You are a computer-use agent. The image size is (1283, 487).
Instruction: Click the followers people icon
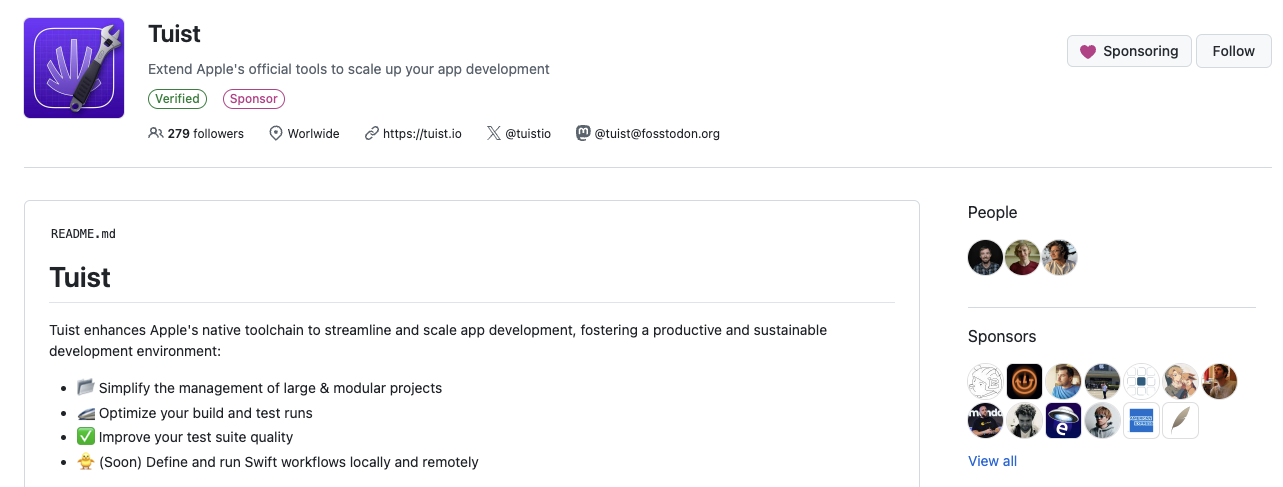point(155,133)
